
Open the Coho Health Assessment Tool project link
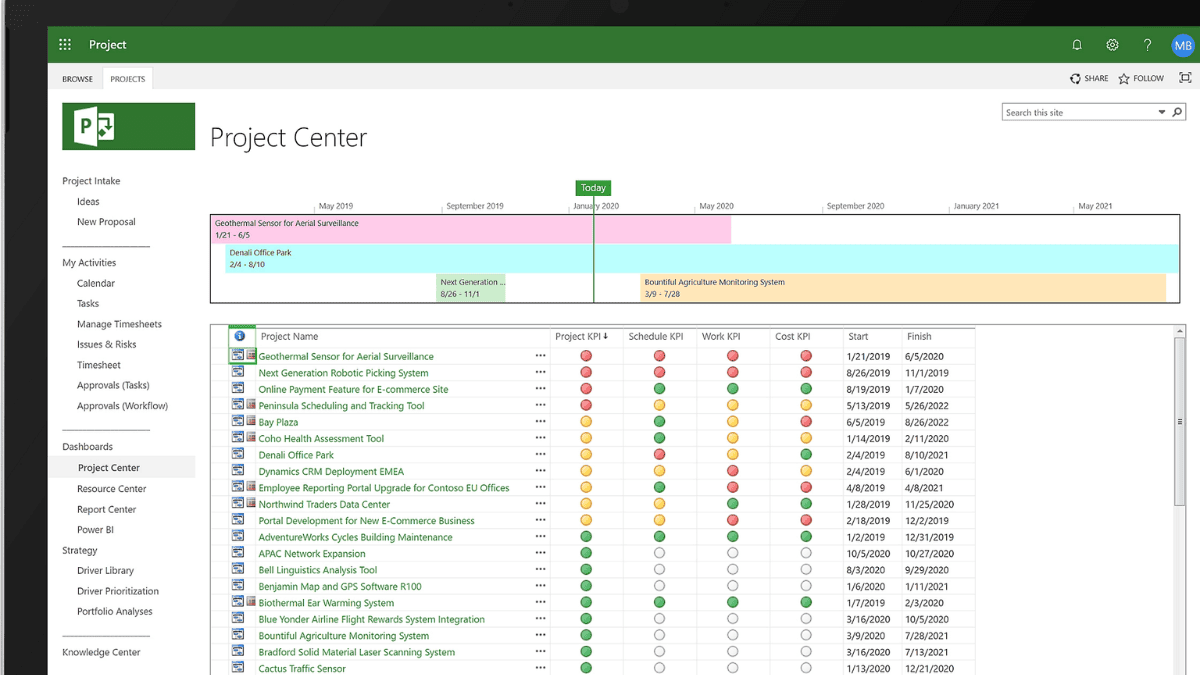click(x=321, y=438)
